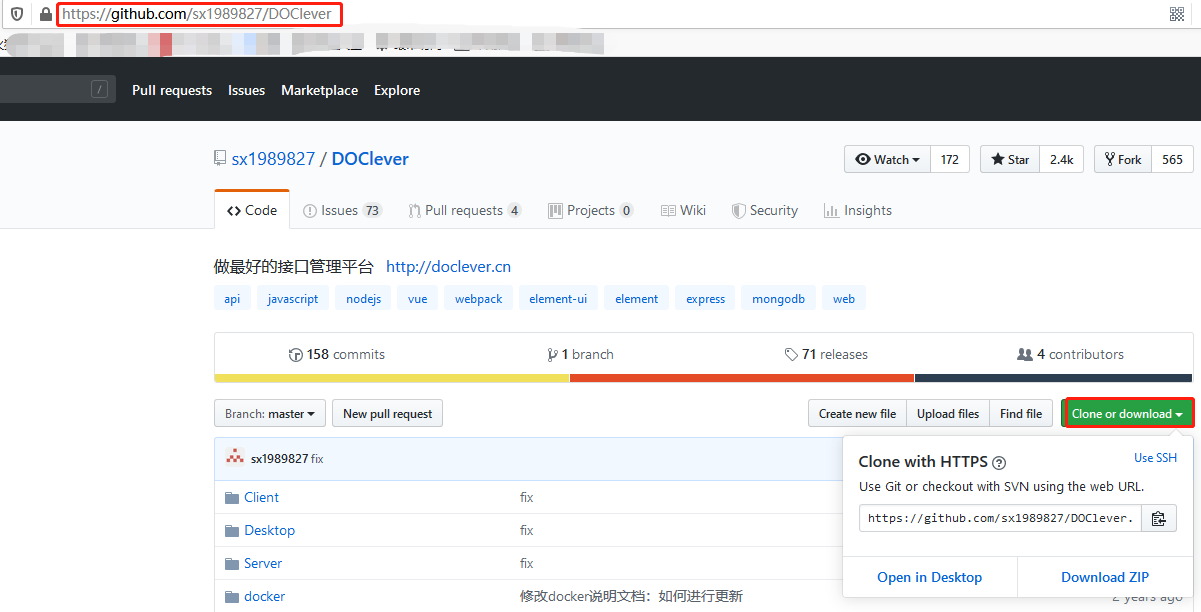The width and height of the screenshot is (1201, 612).
Task: Open the Branch: master dropdown
Action: click(269, 413)
